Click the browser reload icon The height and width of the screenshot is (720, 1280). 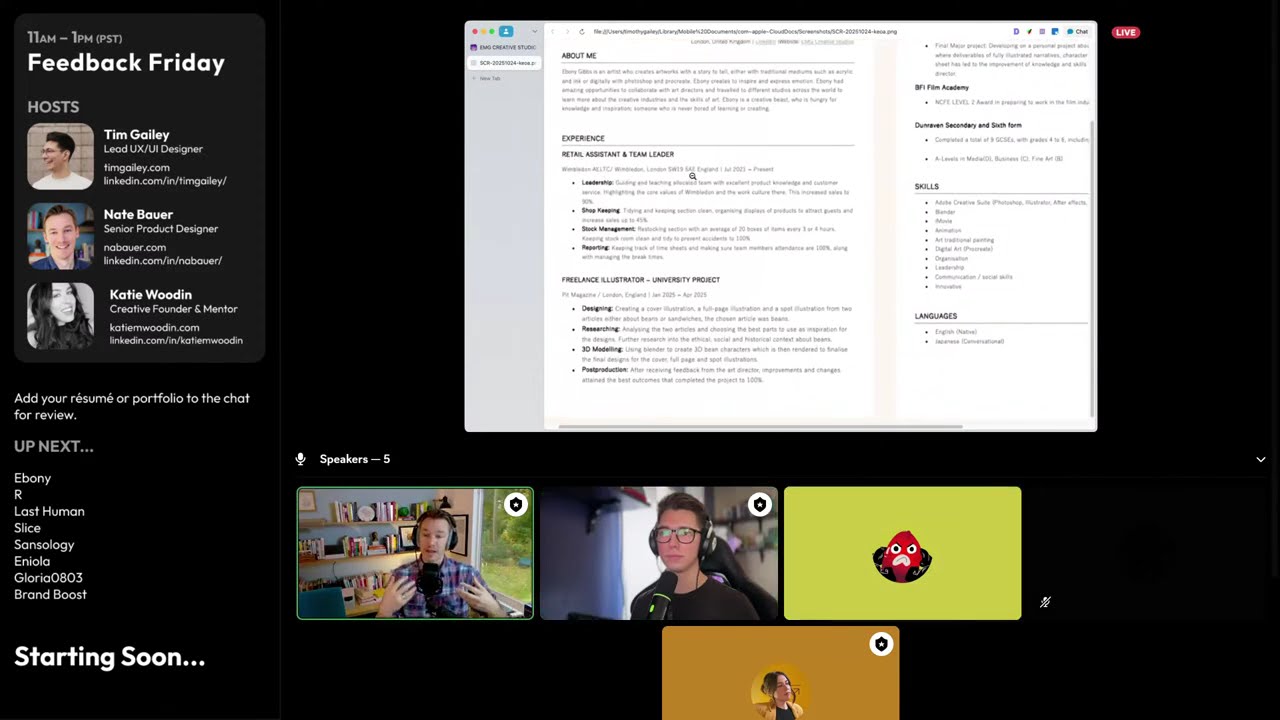point(582,31)
